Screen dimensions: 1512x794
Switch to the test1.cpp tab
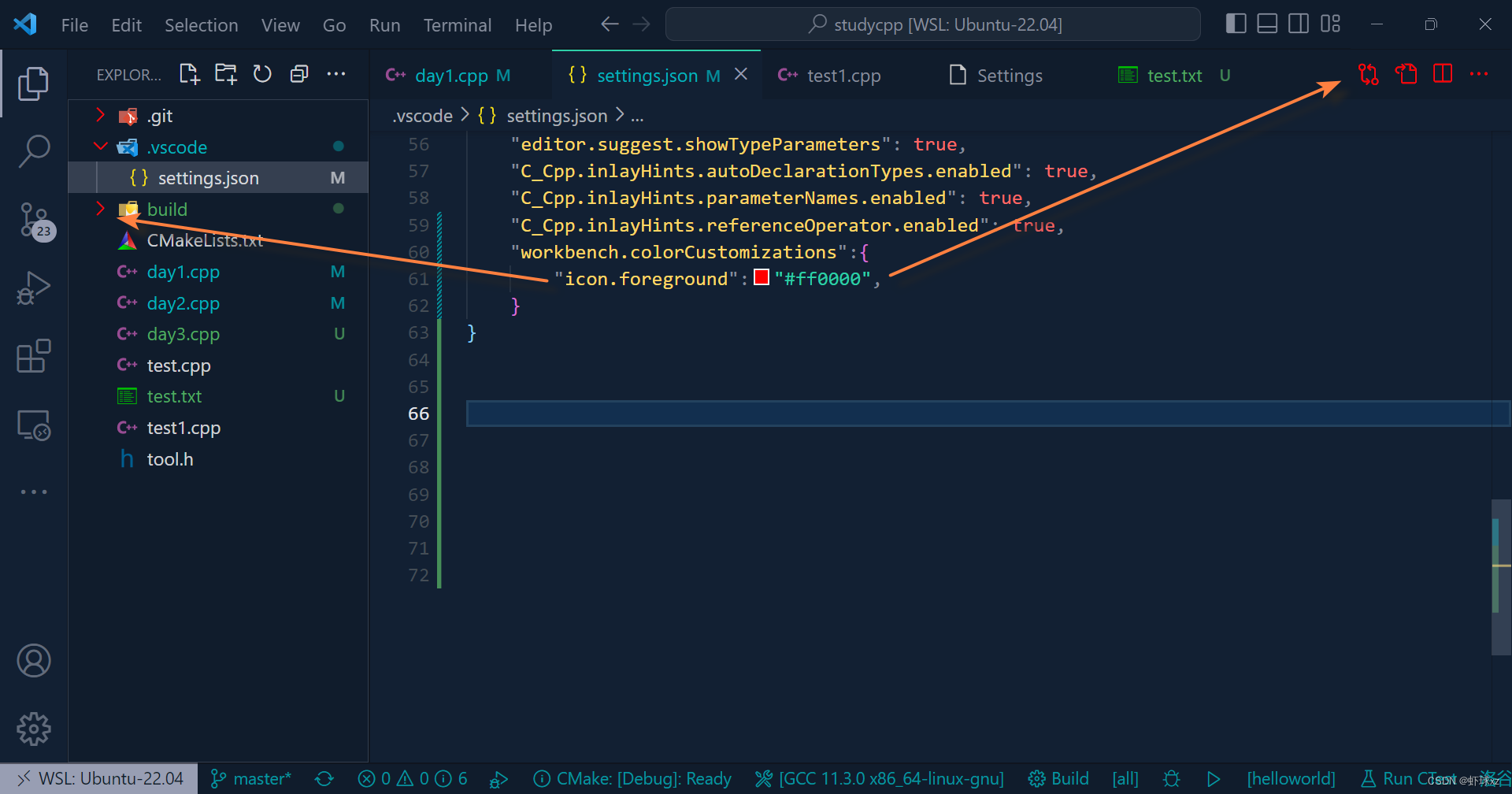843,76
